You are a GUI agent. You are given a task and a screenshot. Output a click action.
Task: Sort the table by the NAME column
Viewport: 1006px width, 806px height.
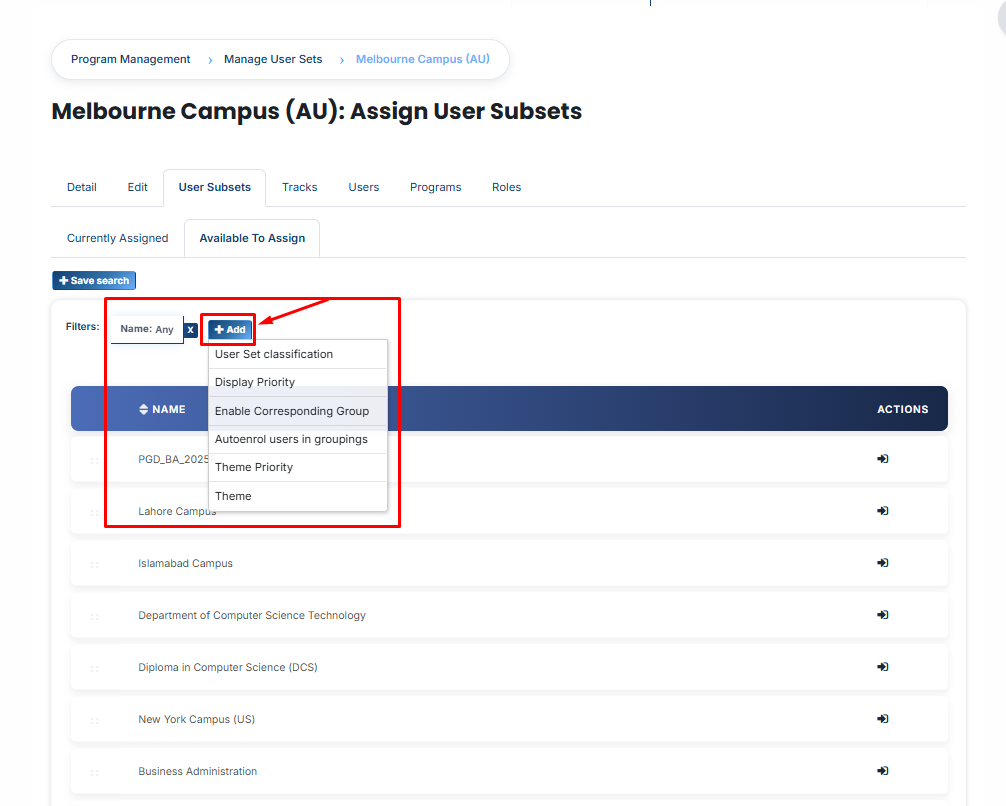162,409
